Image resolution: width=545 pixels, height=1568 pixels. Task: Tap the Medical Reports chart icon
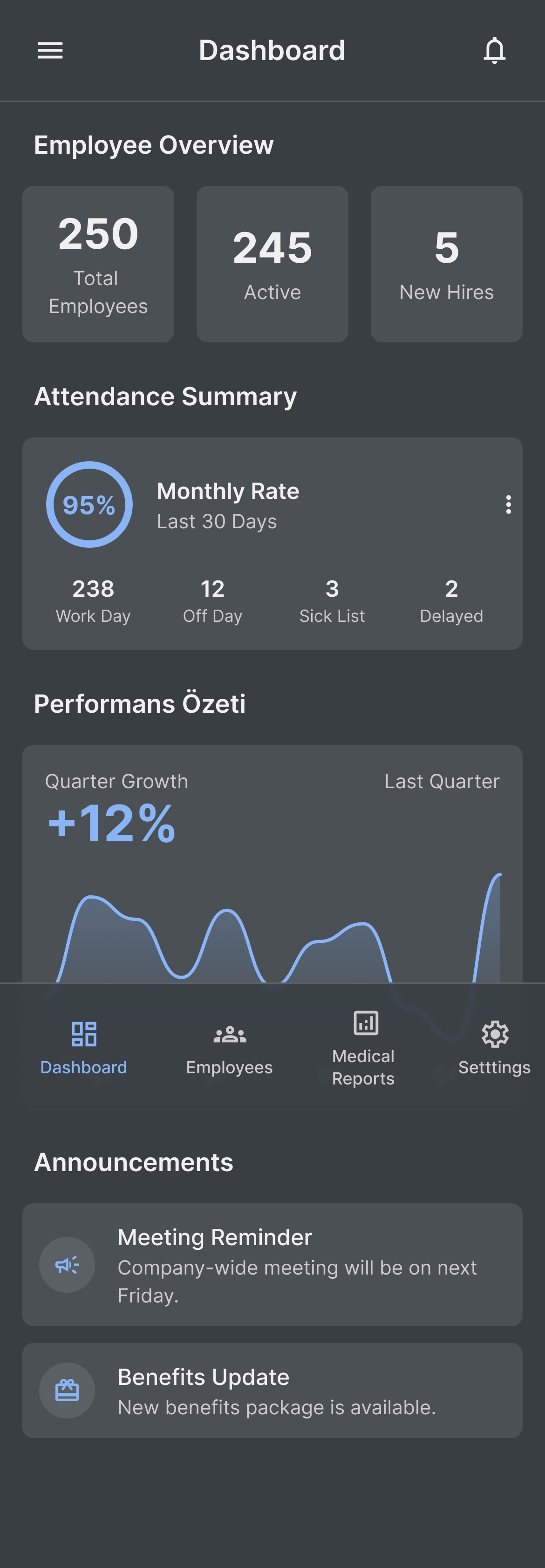click(365, 1023)
